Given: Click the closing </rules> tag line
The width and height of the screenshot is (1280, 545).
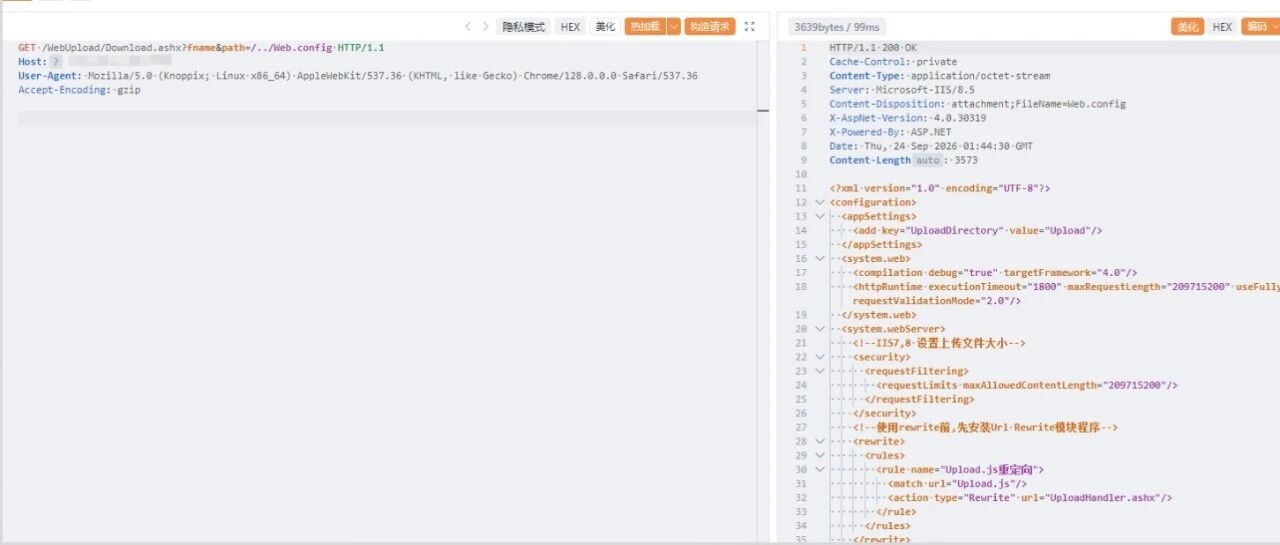Looking at the screenshot, I should (887, 525).
